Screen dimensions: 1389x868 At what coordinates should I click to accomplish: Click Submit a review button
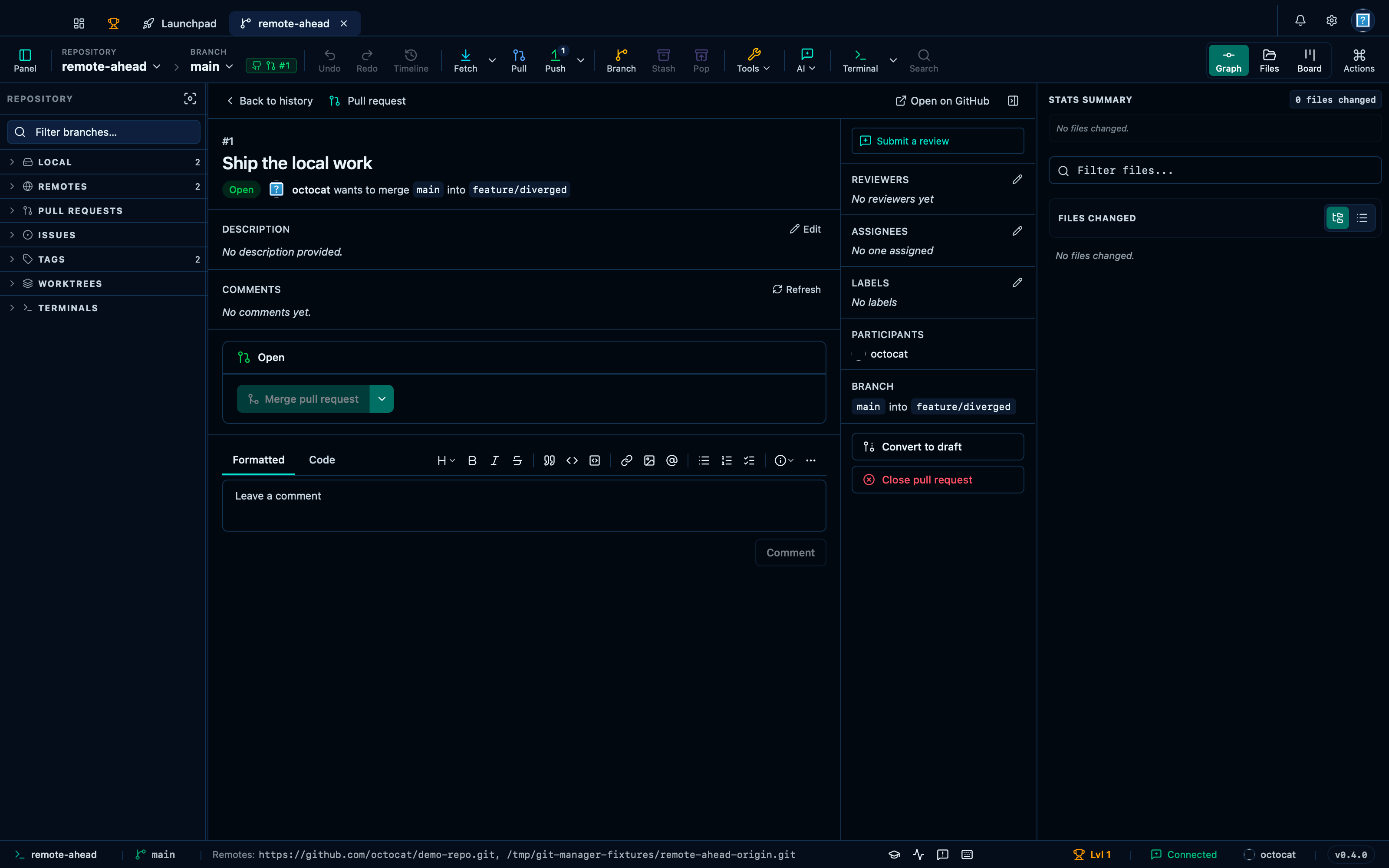tap(937, 141)
